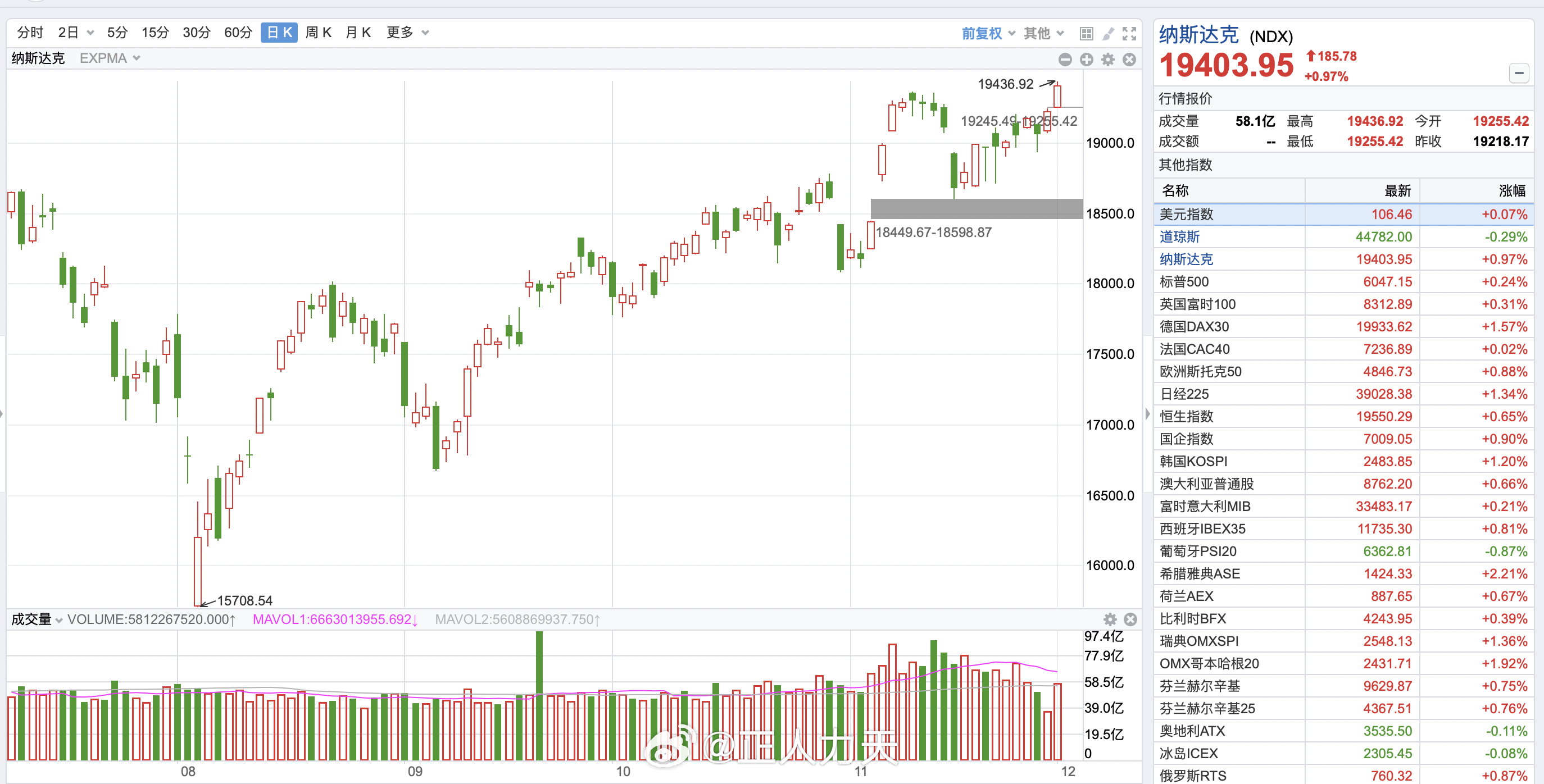The image size is (1544, 784).
Task: Open volume panel settings gear
Action: 1110,619
